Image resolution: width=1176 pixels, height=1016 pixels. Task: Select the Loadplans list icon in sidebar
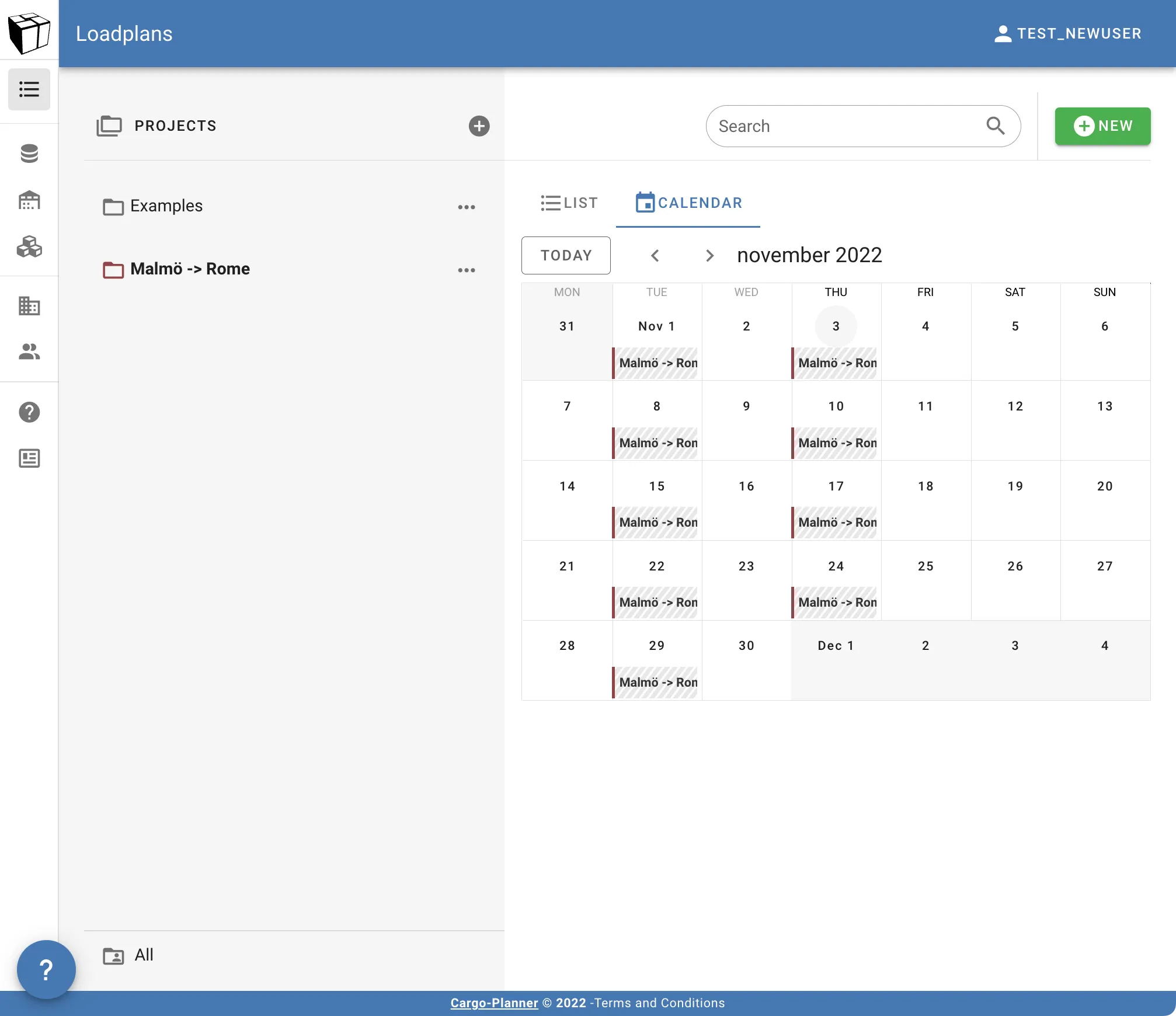pyautogui.click(x=29, y=89)
